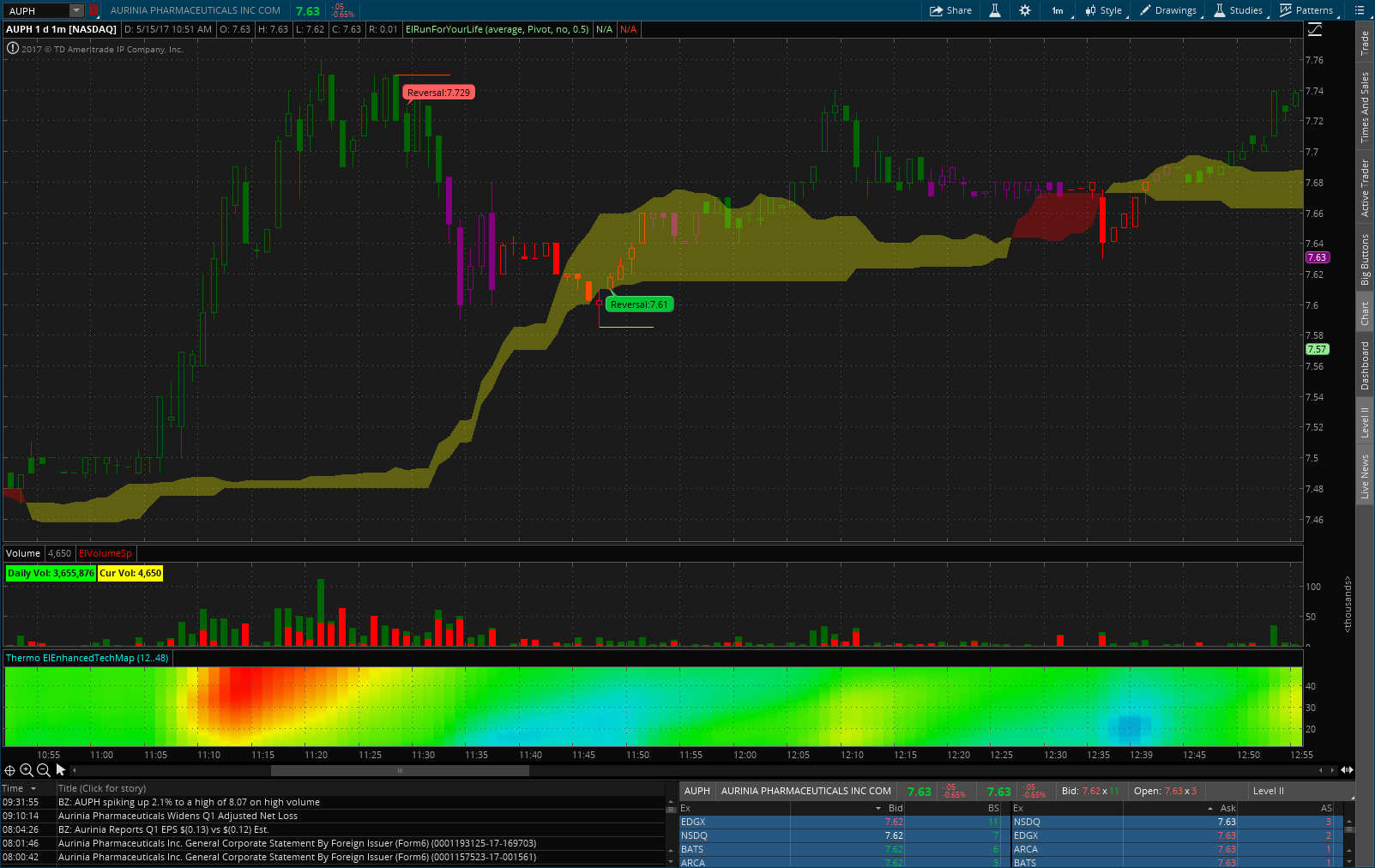Click the news panel scroll down arrow

tap(671, 860)
